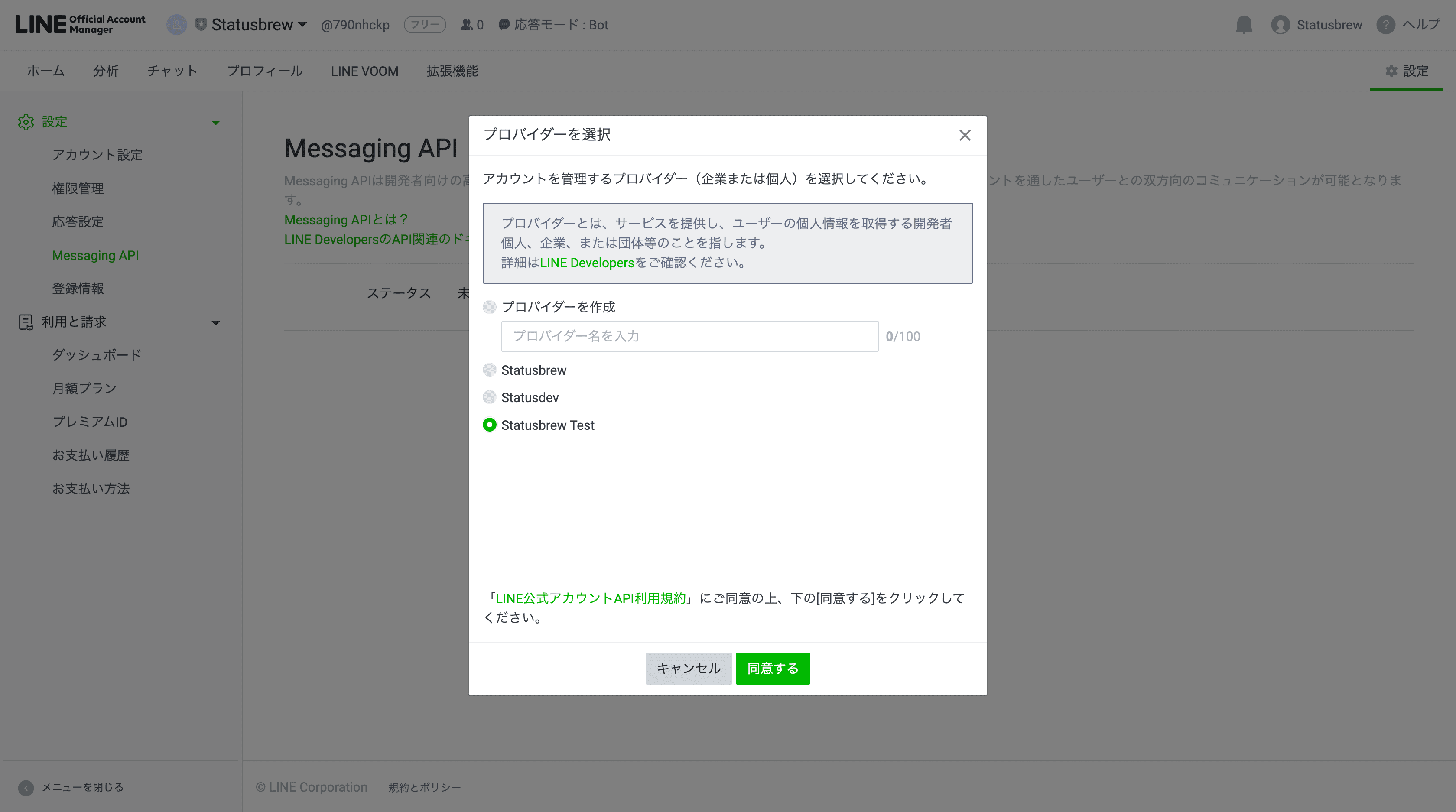Select the プロバイダーを作成 radio button
Image resolution: width=1456 pixels, height=812 pixels.
coord(490,307)
